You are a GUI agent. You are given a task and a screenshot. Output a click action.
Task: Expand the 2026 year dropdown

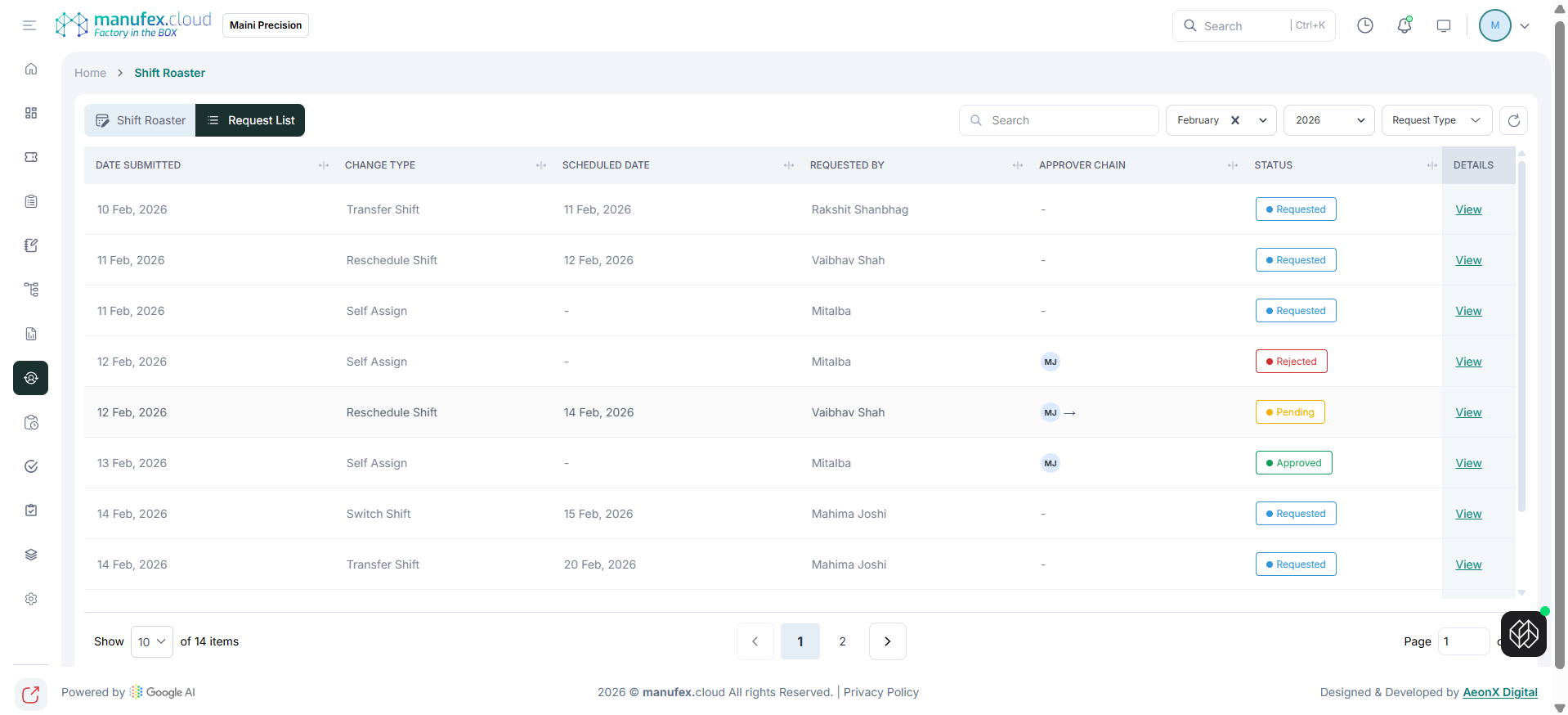[1329, 120]
